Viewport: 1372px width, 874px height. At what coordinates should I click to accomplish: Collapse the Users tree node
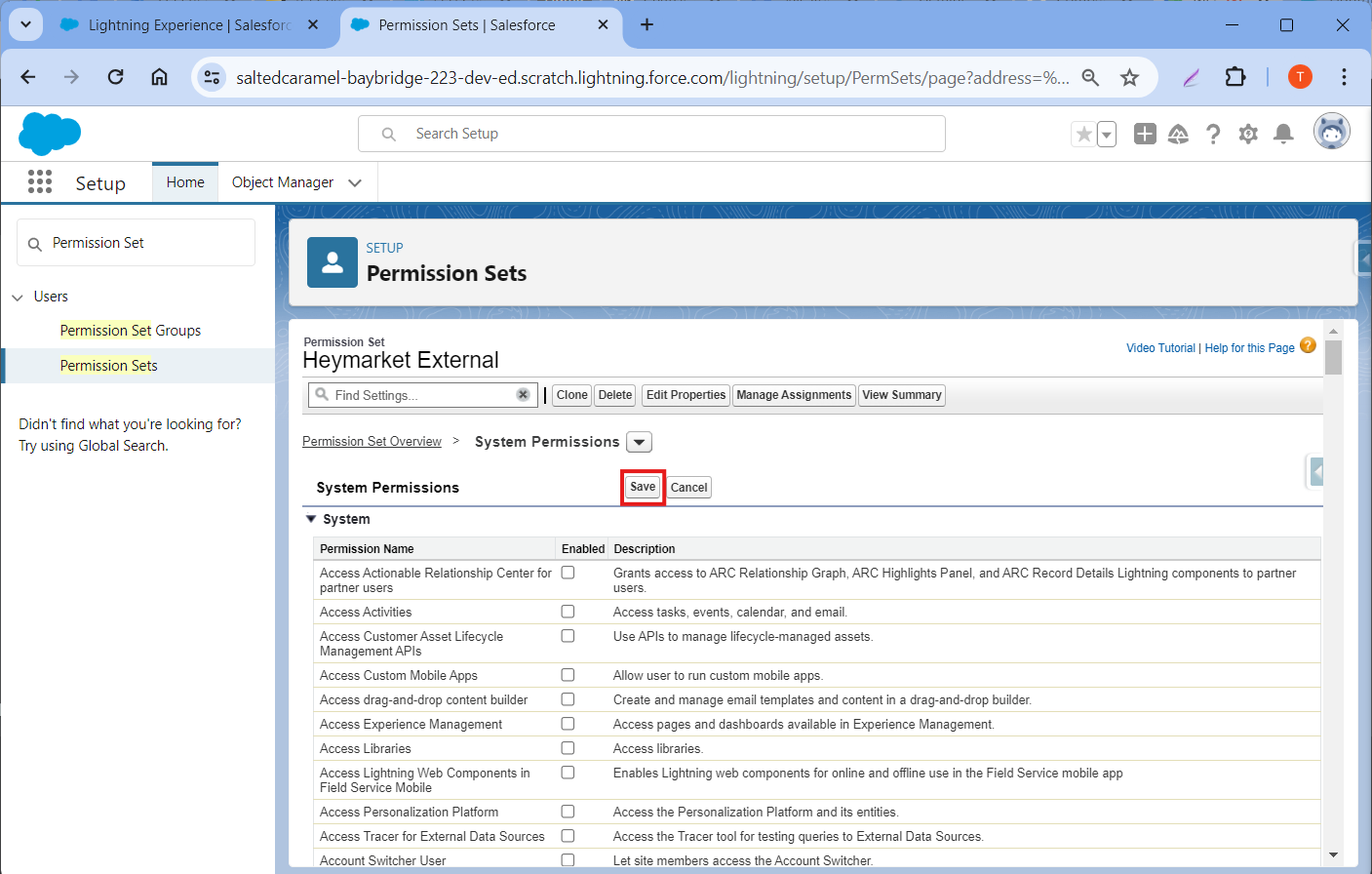point(18,298)
